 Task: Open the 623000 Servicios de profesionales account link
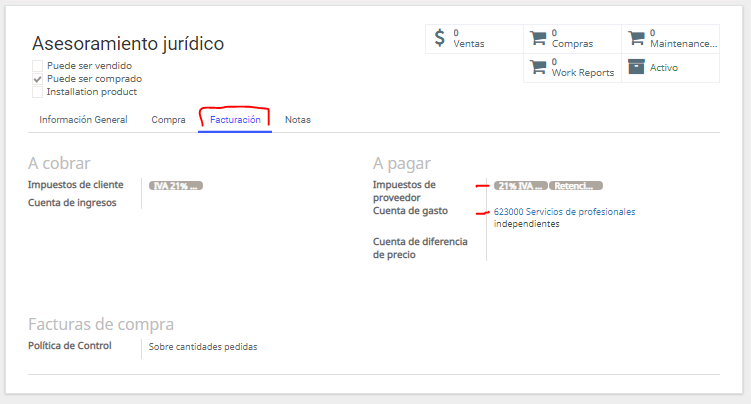coord(564,217)
